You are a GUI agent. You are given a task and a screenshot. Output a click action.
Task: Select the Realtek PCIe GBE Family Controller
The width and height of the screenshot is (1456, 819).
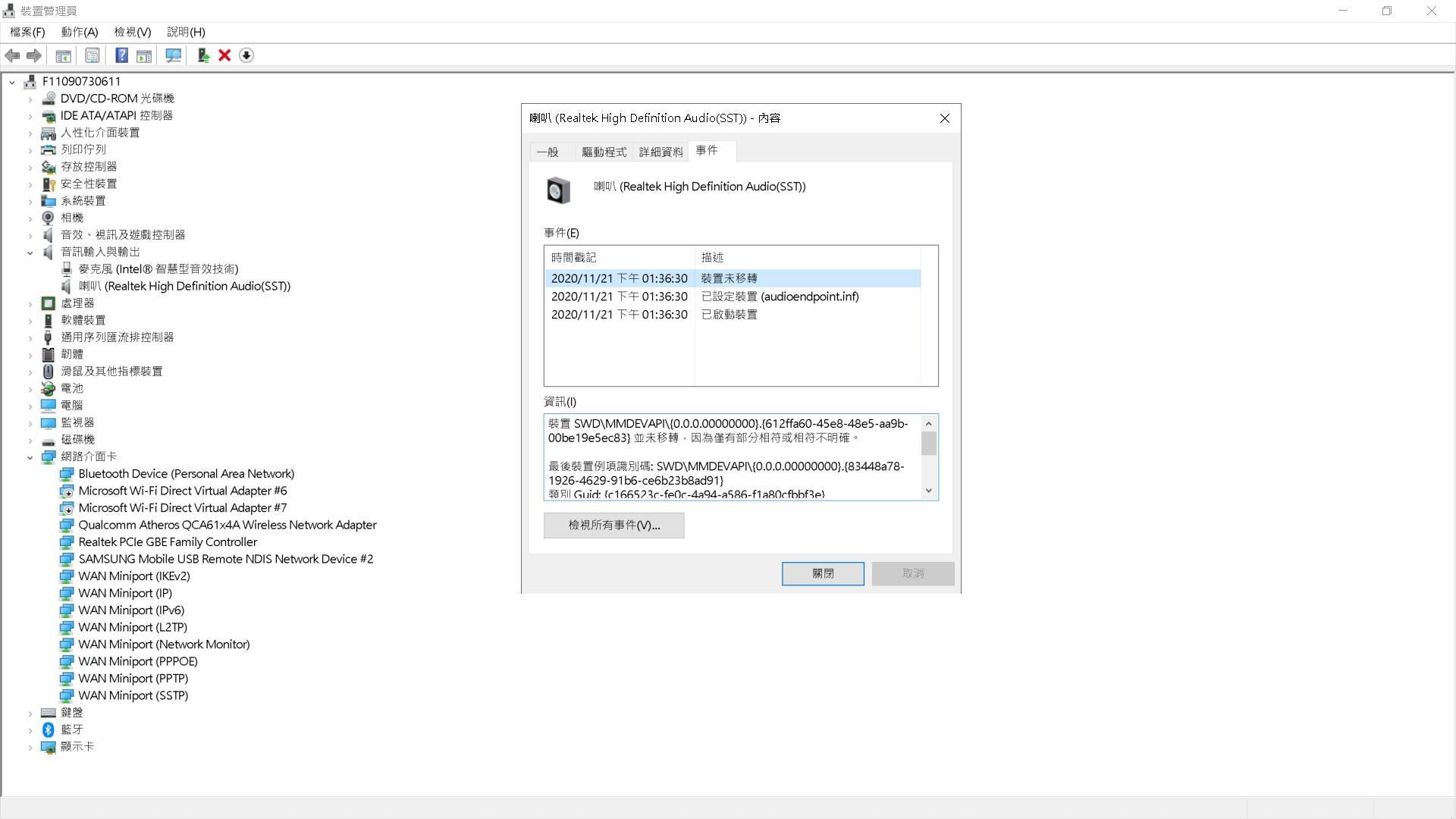pyautogui.click(x=168, y=541)
